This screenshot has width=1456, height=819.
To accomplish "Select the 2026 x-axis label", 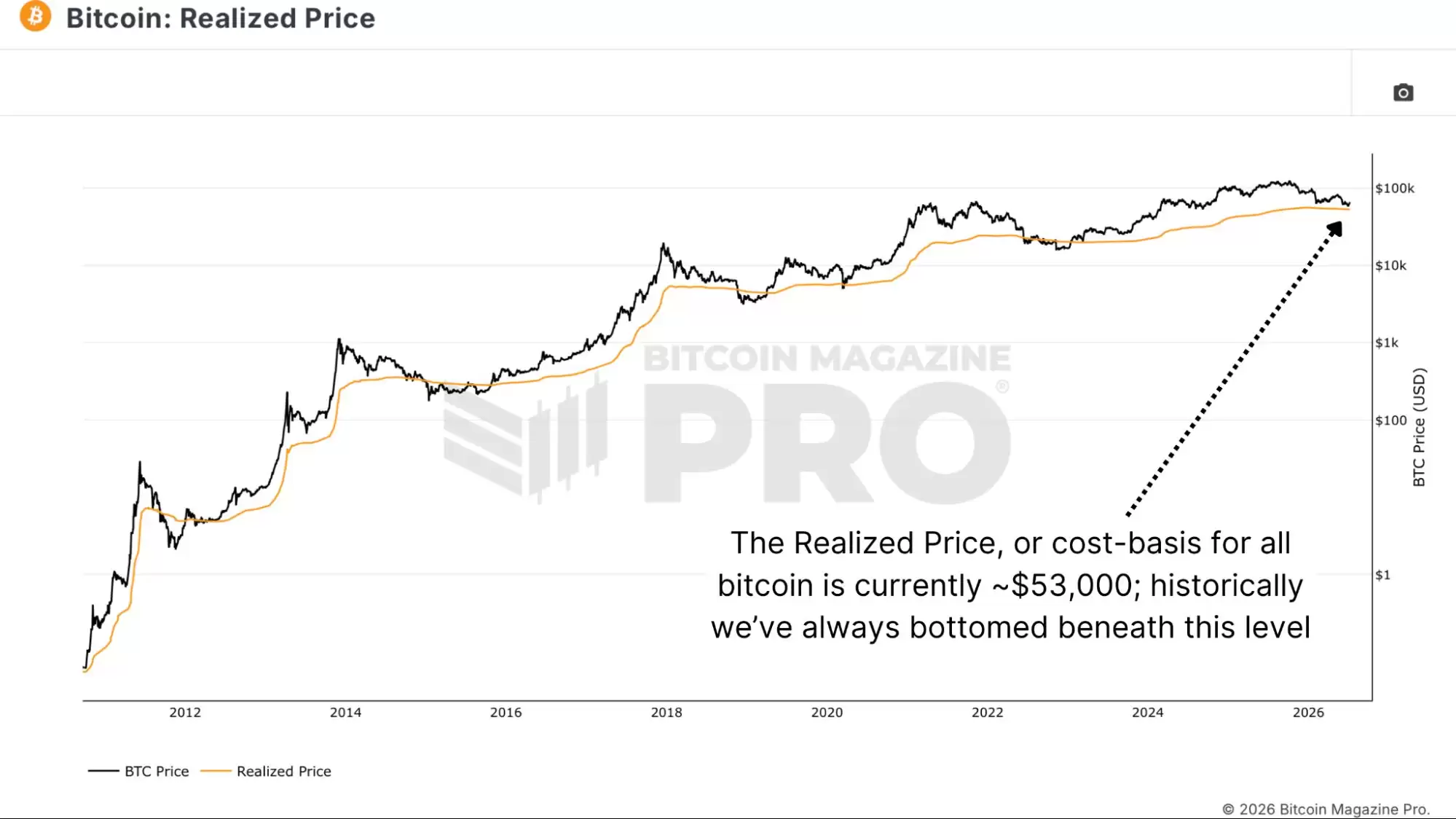I will point(1308,713).
